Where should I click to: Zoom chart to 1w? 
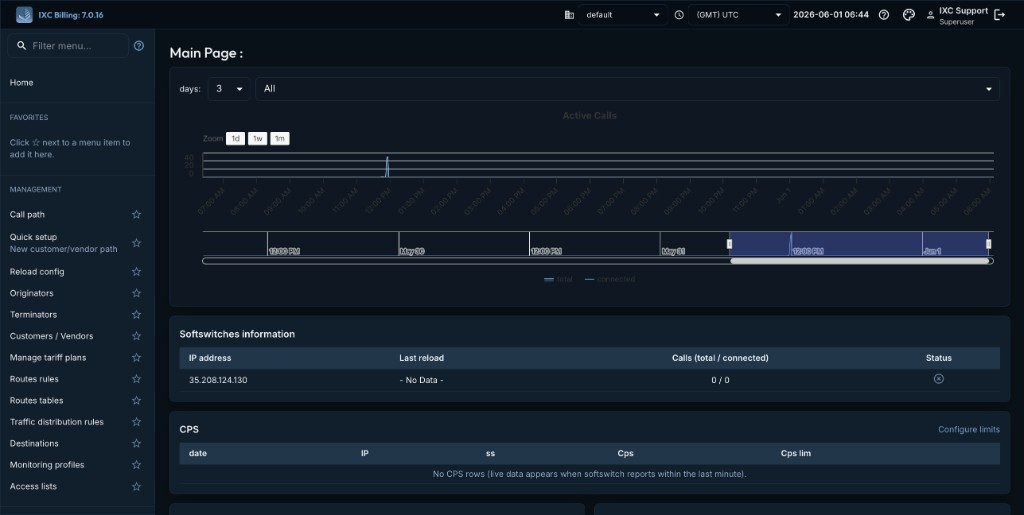(x=257, y=138)
